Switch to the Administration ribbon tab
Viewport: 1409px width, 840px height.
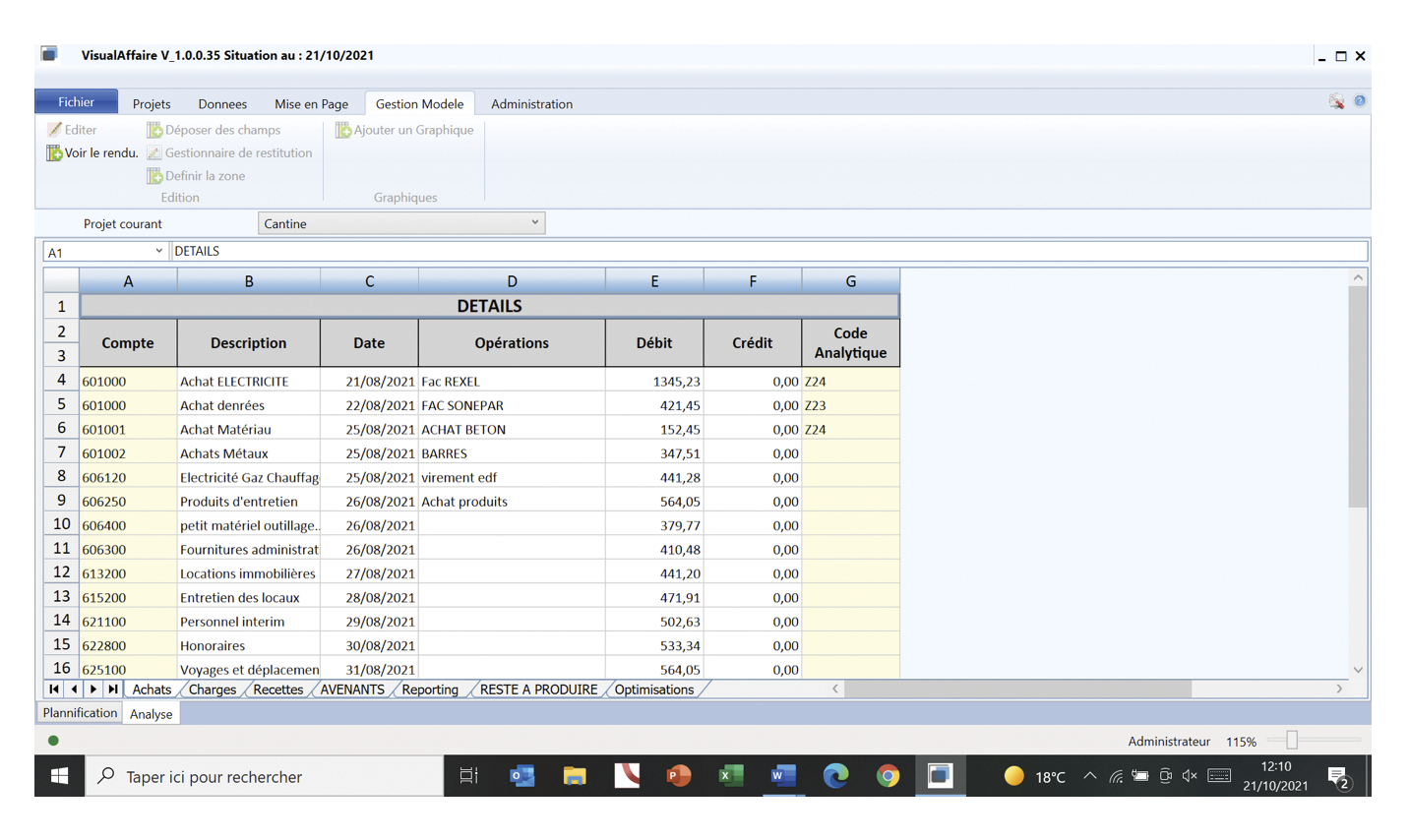point(531,103)
